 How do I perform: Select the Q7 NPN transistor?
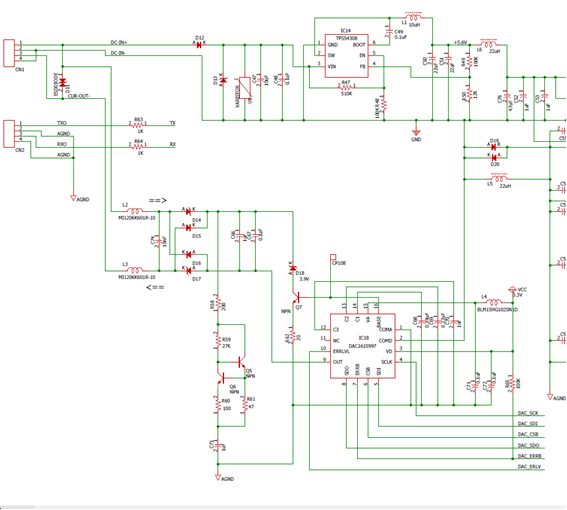pos(297,297)
